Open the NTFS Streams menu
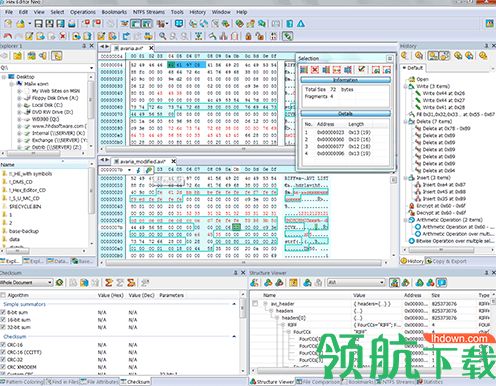 click(x=149, y=12)
